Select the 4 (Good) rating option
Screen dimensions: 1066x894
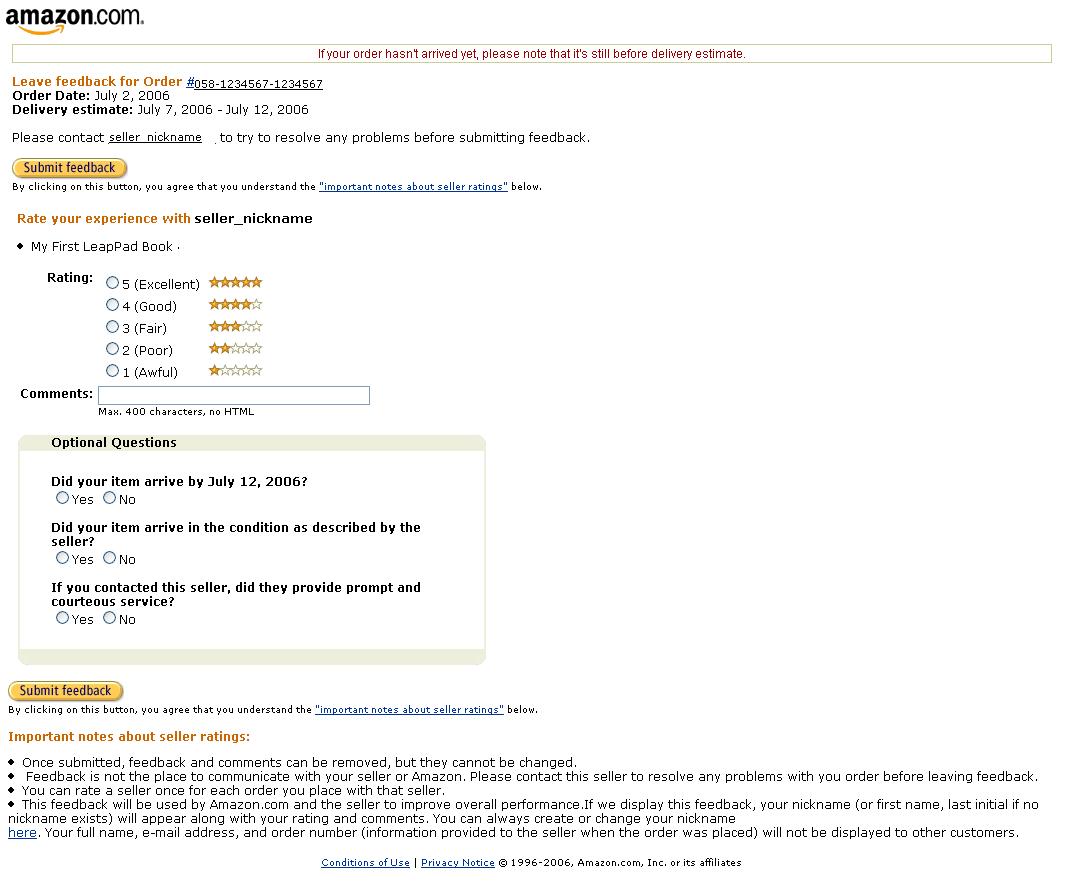(112, 305)
